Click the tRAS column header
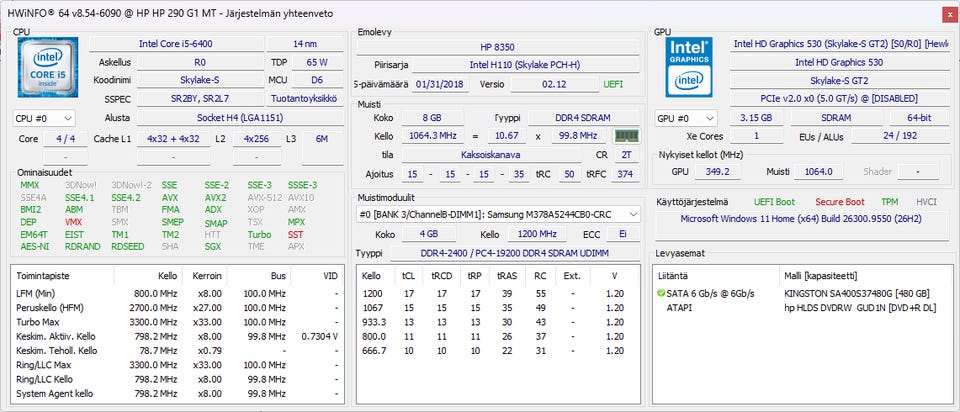The width and height of the screenshot is (960, 412). (508, 275)
